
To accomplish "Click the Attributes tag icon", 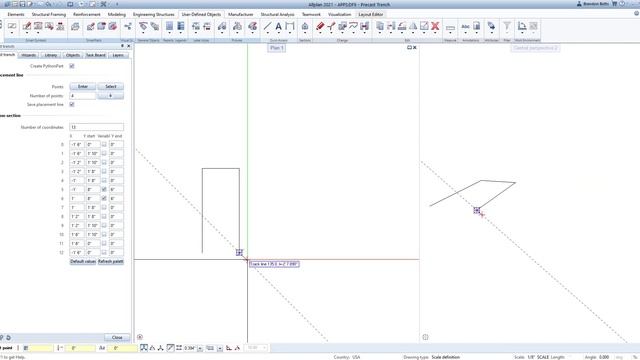I will pos(491,26).
